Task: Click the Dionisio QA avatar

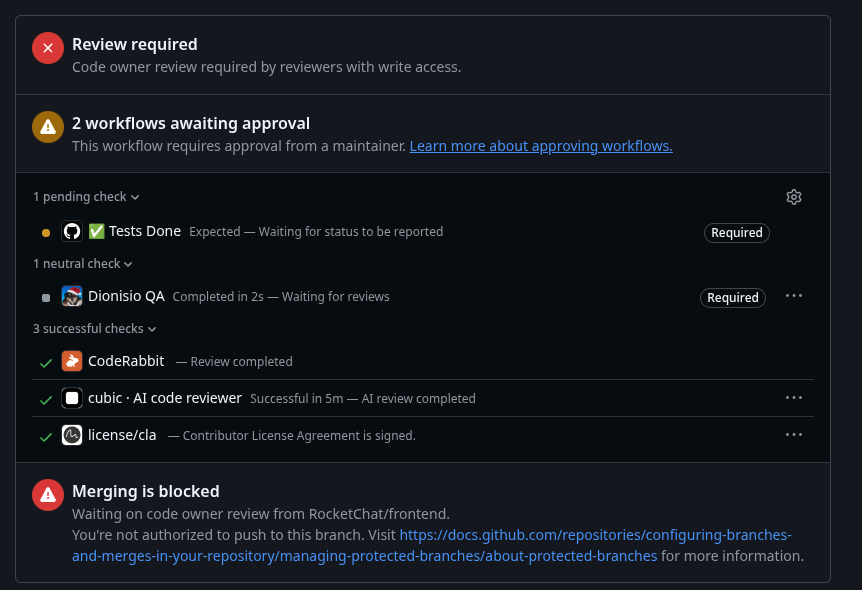Action: (72, 296)
